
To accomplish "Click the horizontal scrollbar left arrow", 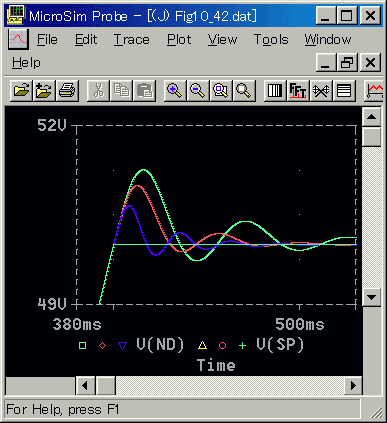I will 85,386.
